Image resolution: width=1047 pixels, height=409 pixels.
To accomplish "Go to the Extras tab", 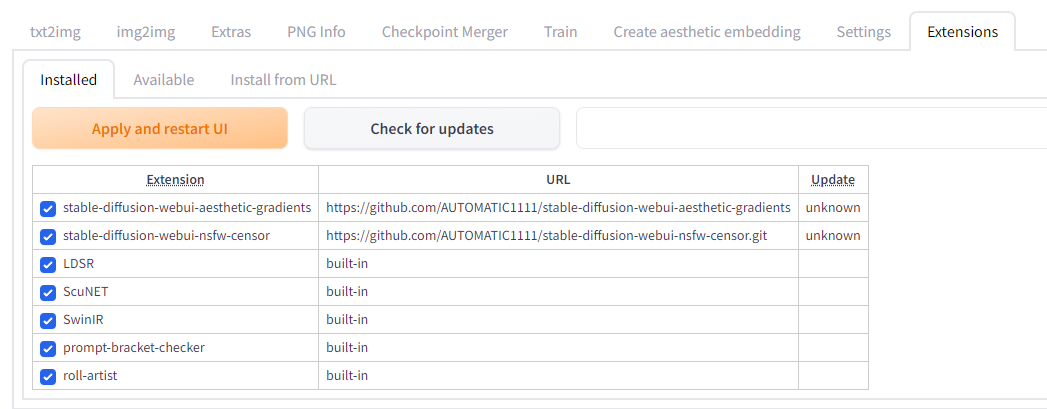I will (231, 32).
